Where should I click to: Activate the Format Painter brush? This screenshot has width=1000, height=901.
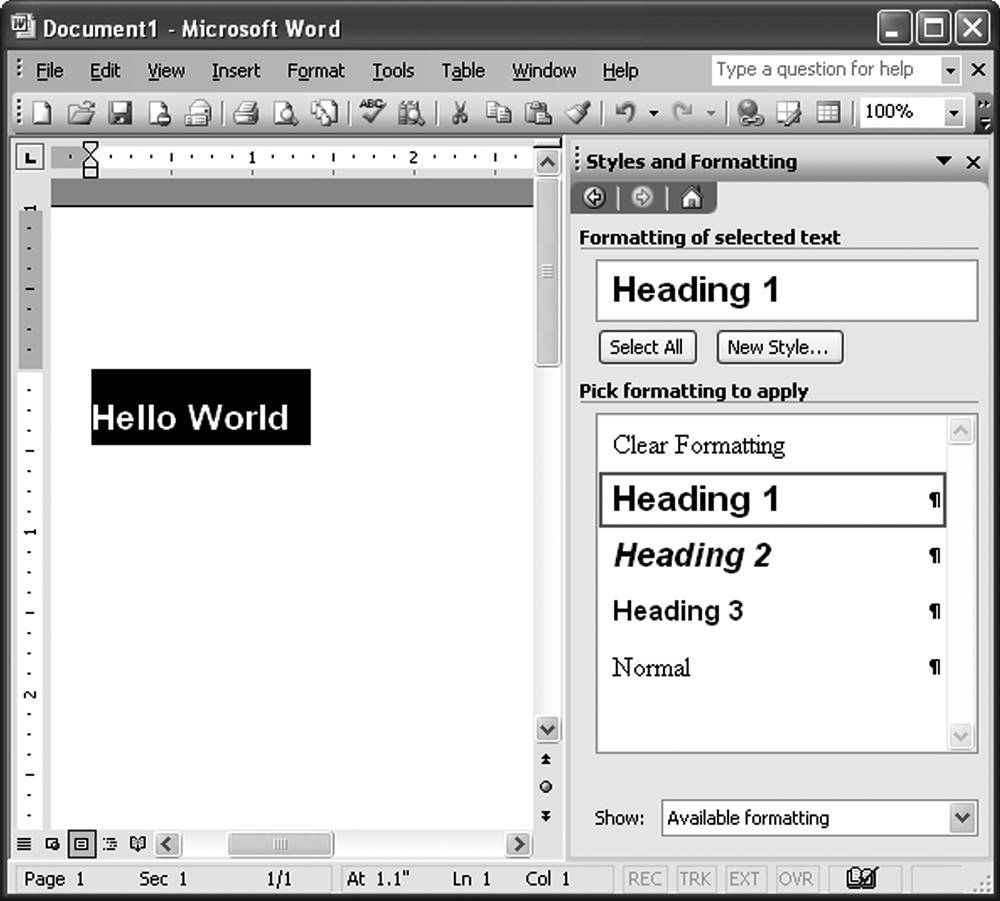(578, 114)
